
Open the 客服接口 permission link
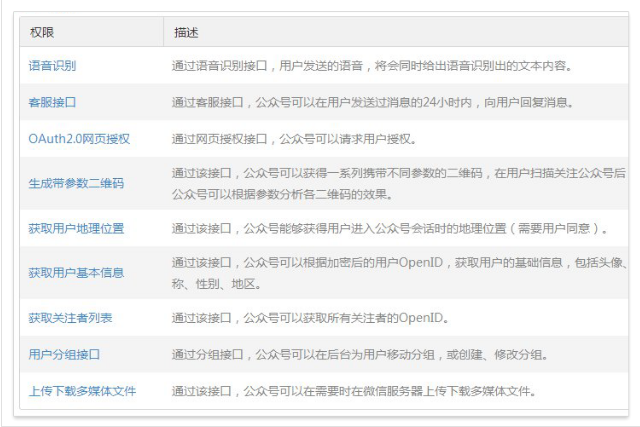(x=52, y=102)
